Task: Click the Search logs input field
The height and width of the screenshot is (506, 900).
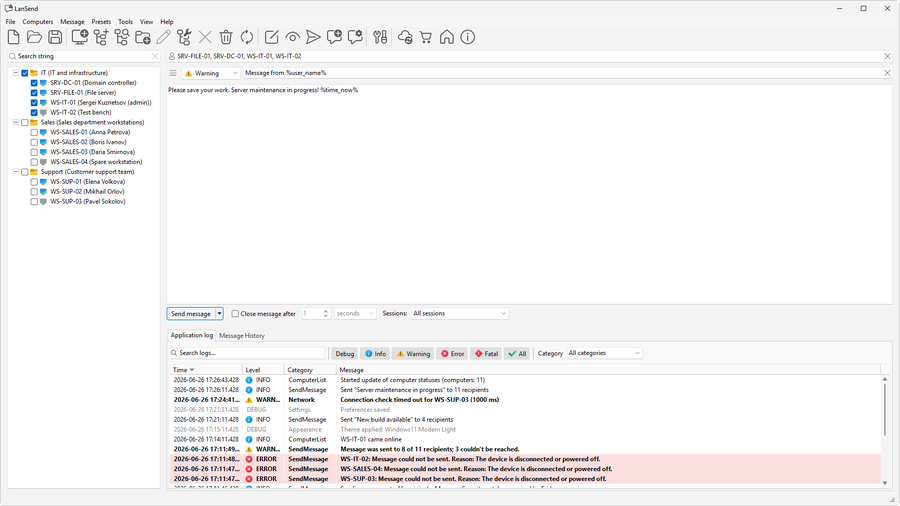Action: tap(247, 353)
